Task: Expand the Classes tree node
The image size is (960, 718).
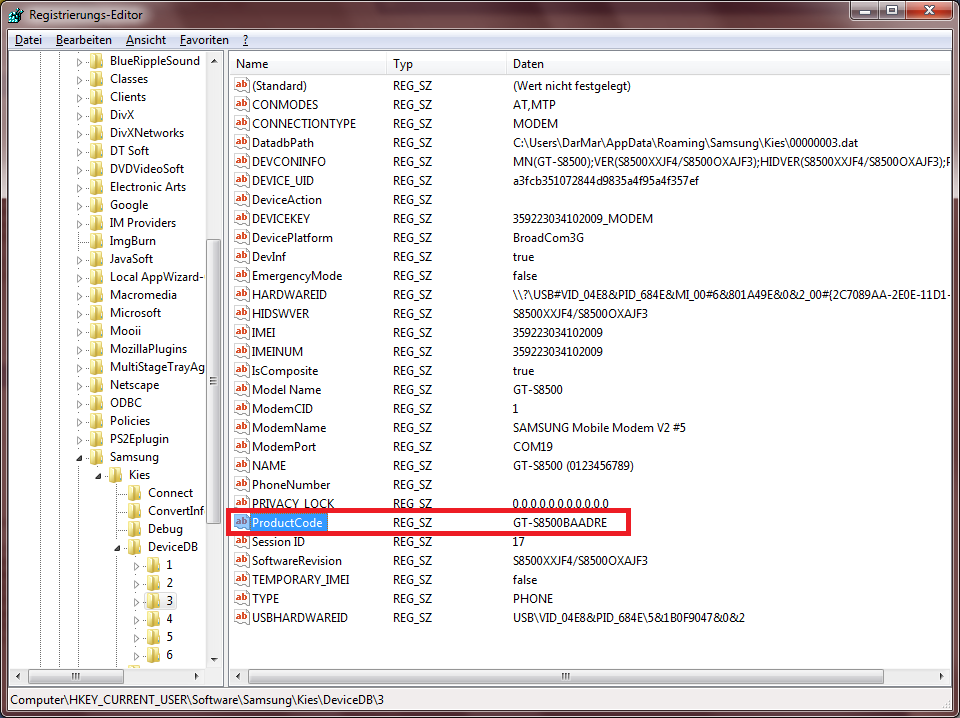Action: click(79, 80)
